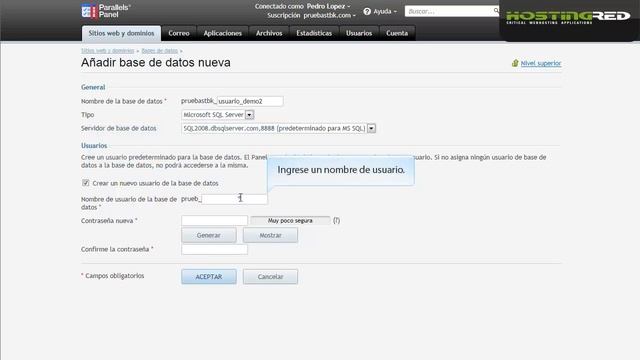Viewport: 640px width, 360px height.
Task: Open the Servidor de base de datos dropdown
Action: coord(371,128)
